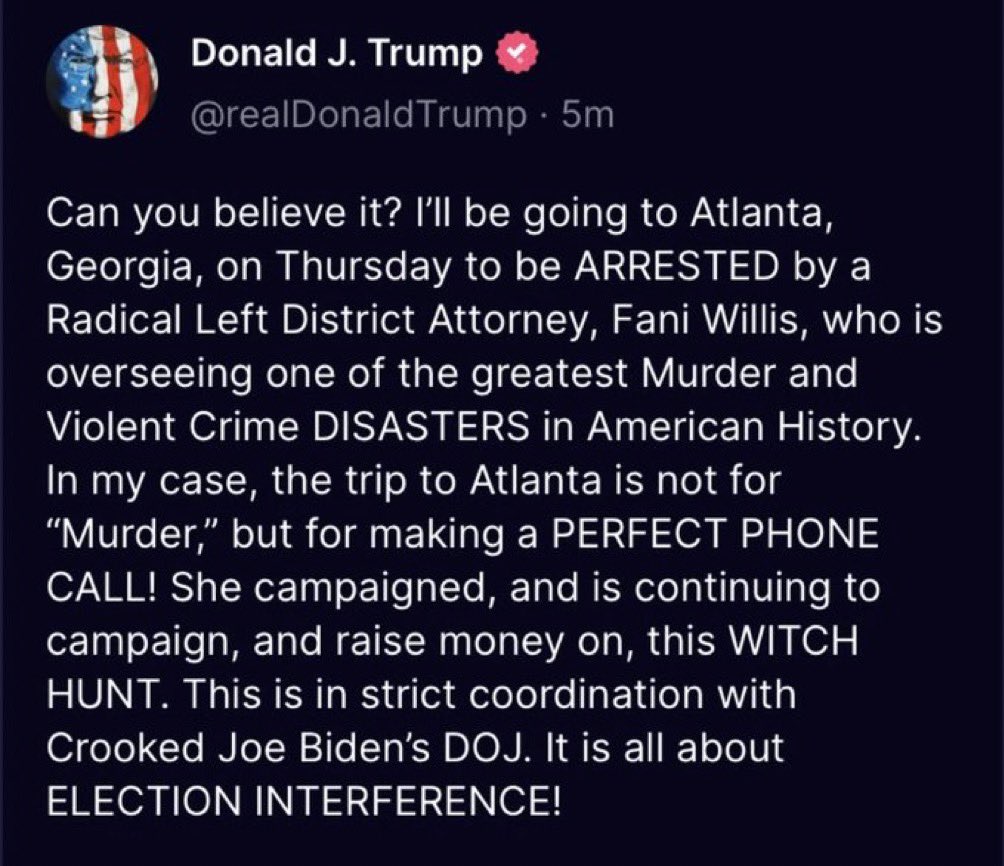Open the flag-painted profile avatar
The height and width of the screenshot is (866, 1004).
(102, 81)
